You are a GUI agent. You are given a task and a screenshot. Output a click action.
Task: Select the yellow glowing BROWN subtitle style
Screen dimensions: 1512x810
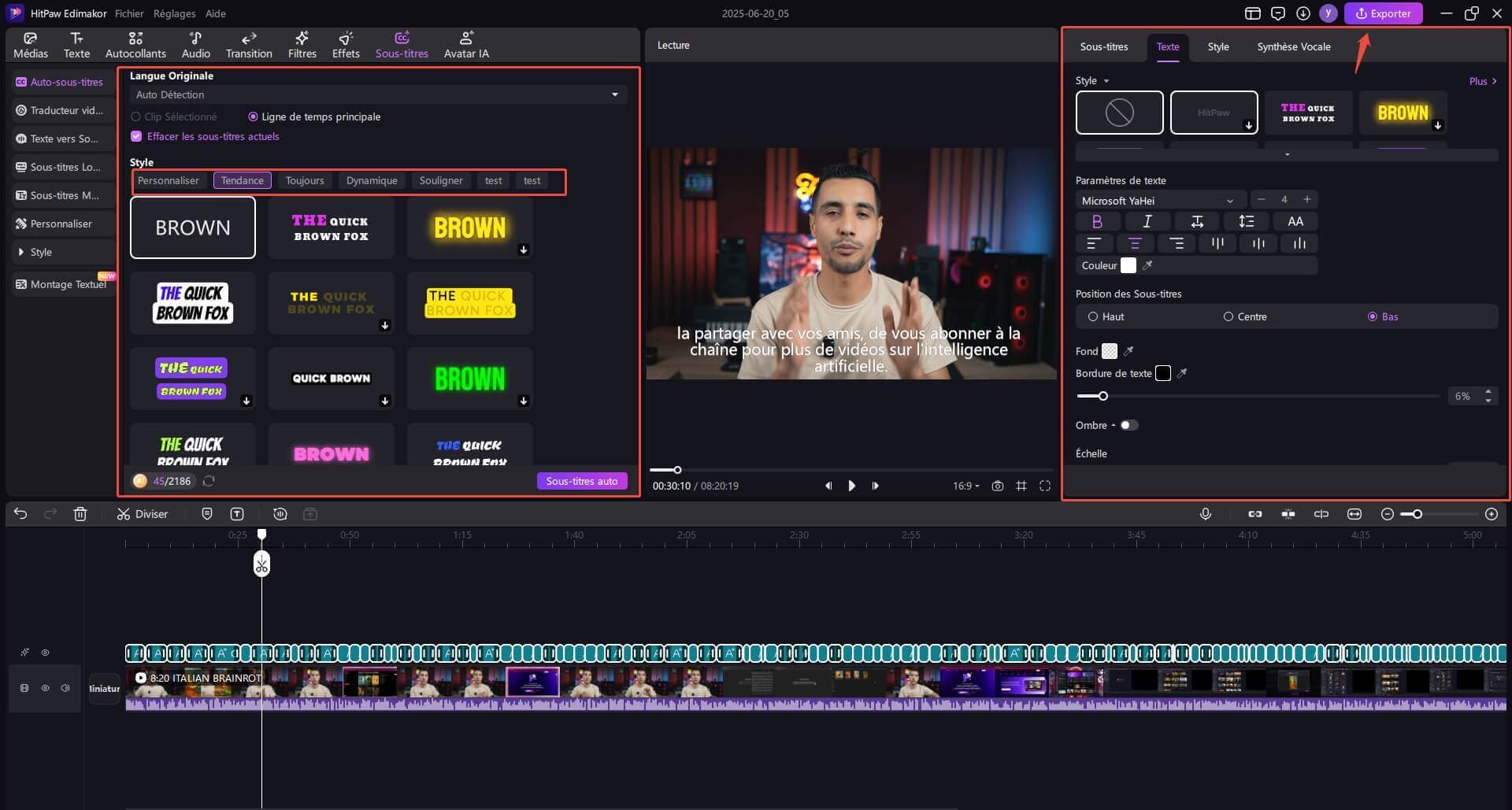tap(470, 227)
